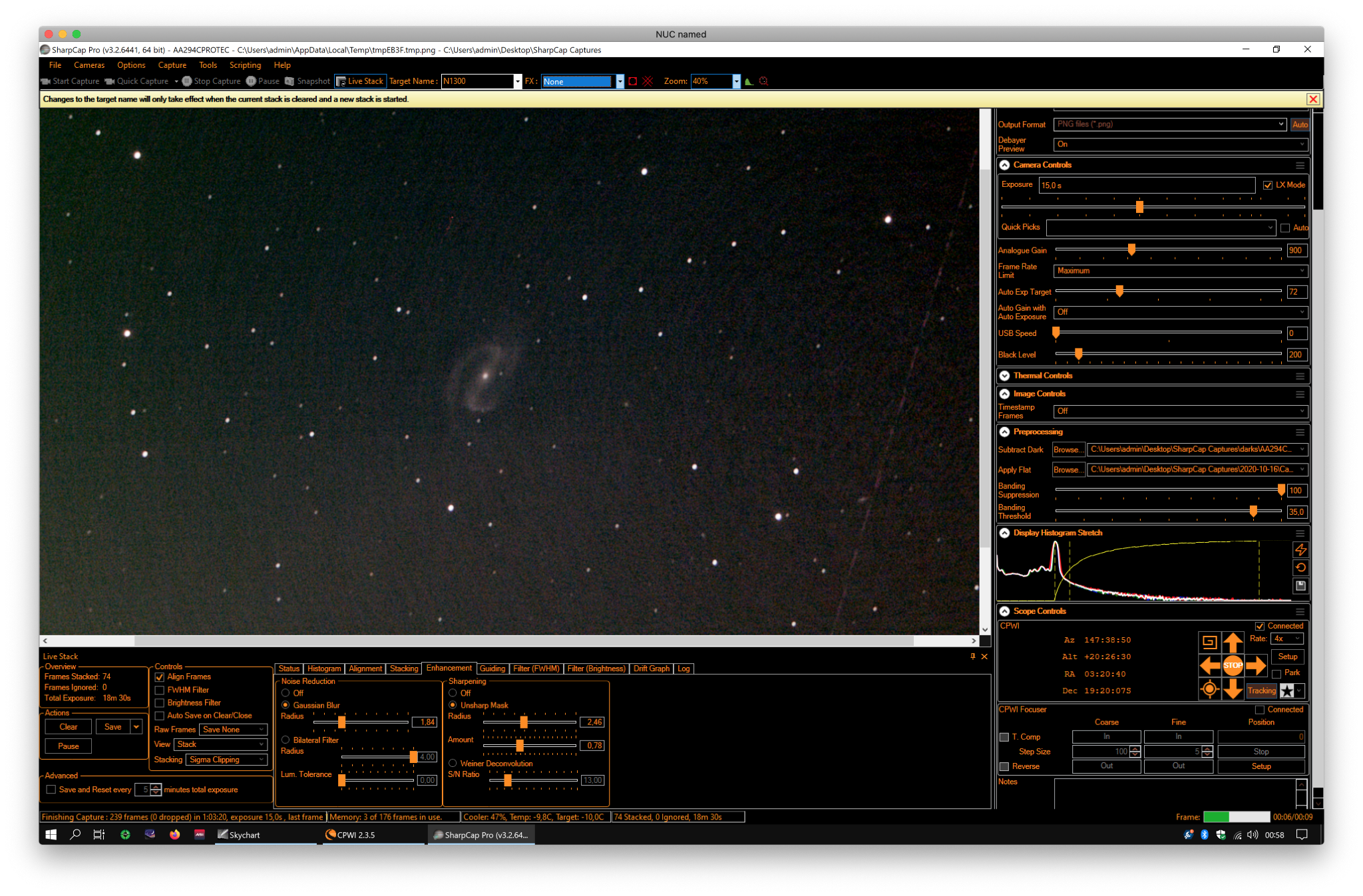Open the Raw Frames dropdown
Screen dimensions: 1363x896
click(x=233, y=730)
